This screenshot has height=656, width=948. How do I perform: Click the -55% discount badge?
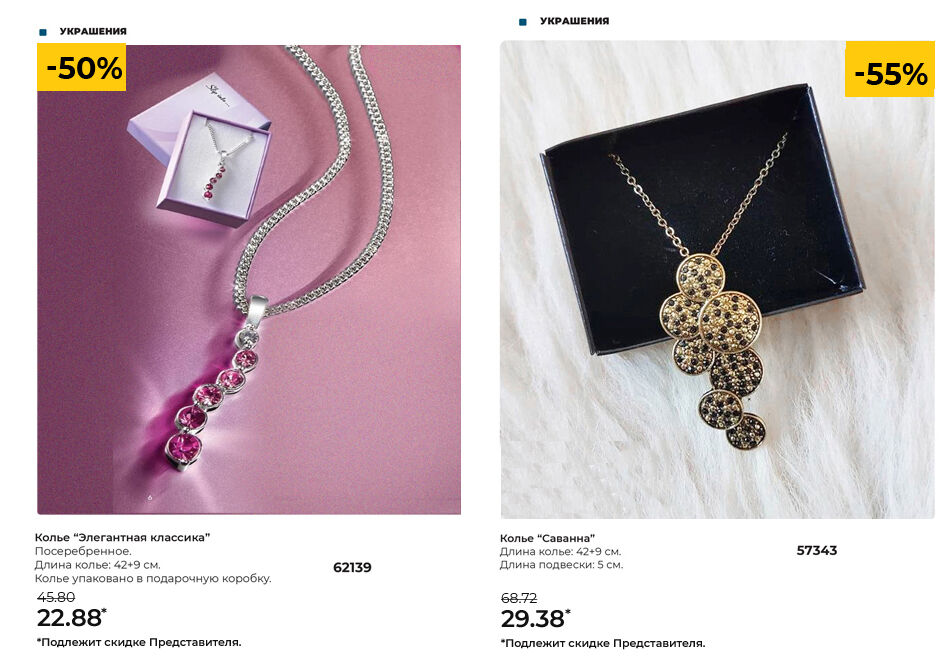point(890,73)
